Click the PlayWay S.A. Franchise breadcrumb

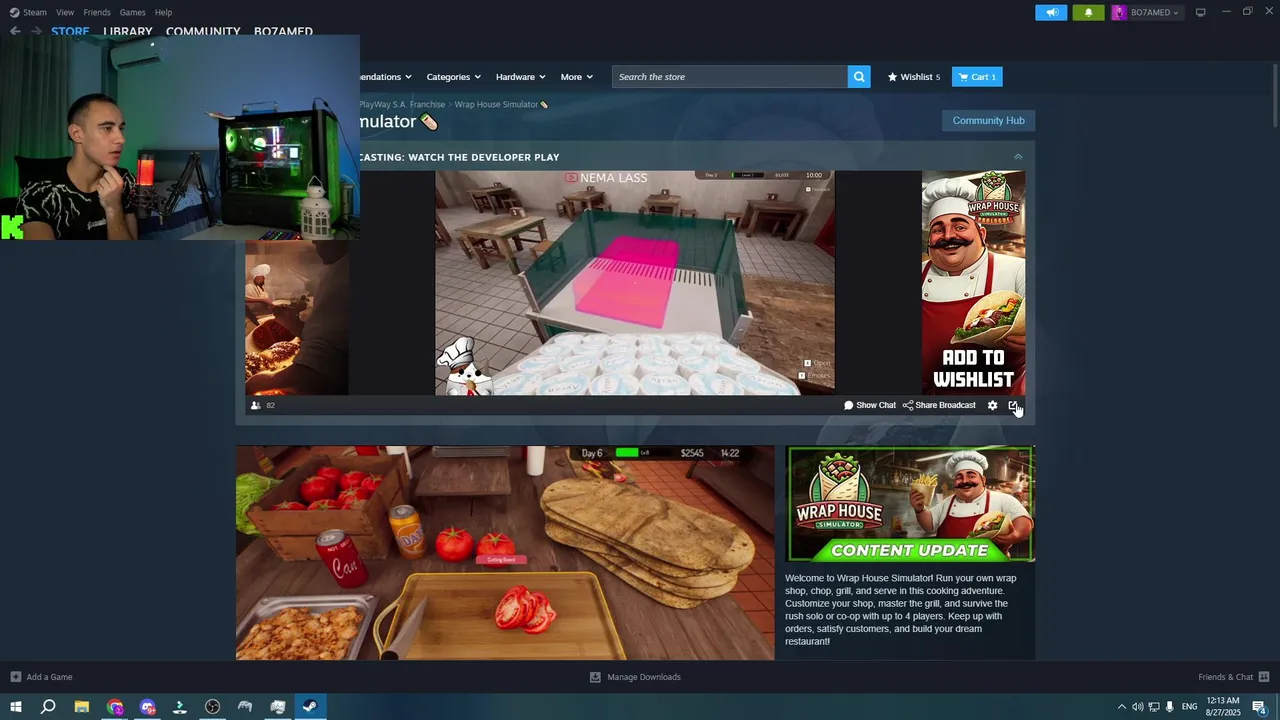coord(402,104)
